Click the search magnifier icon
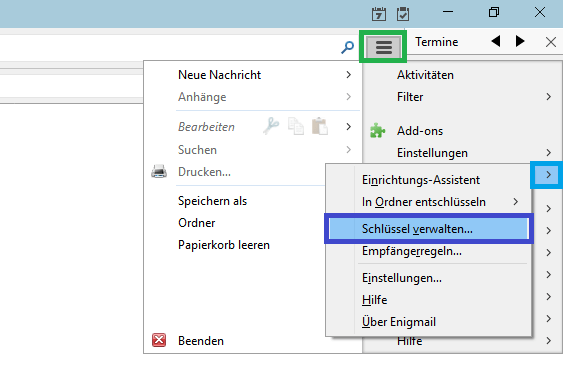Viewport: 563px width, 372px height. (x=347, y=47)
